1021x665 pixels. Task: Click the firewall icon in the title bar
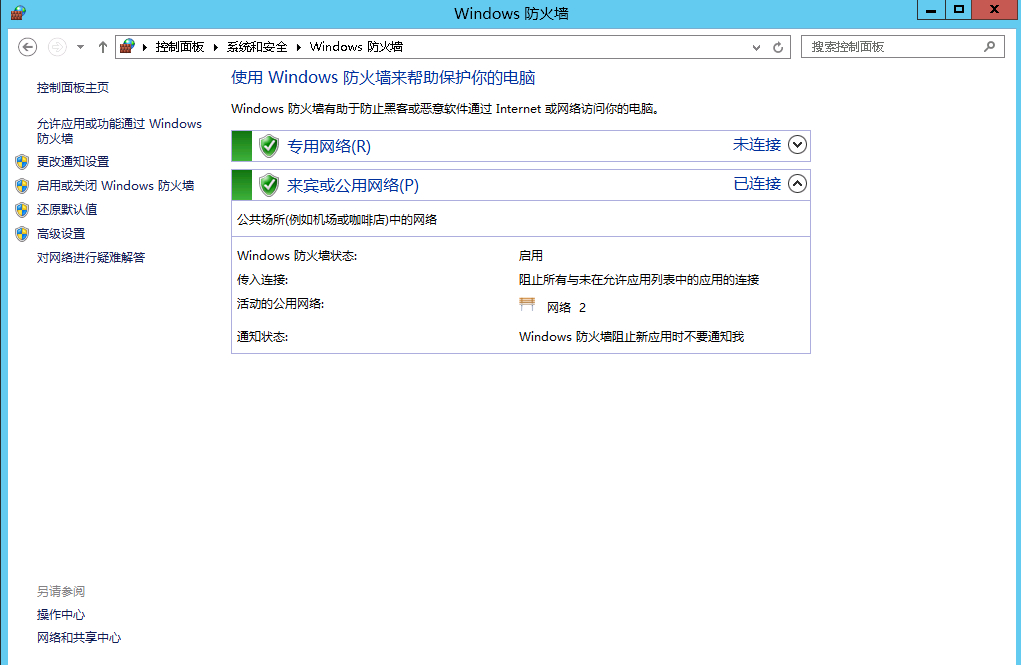tap(18, 12)
